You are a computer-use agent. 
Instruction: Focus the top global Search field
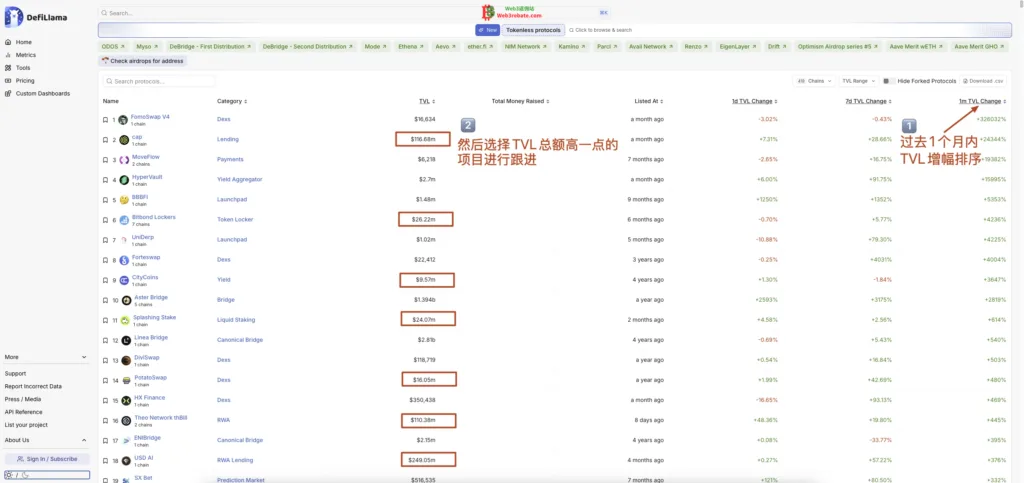(355, 13)
